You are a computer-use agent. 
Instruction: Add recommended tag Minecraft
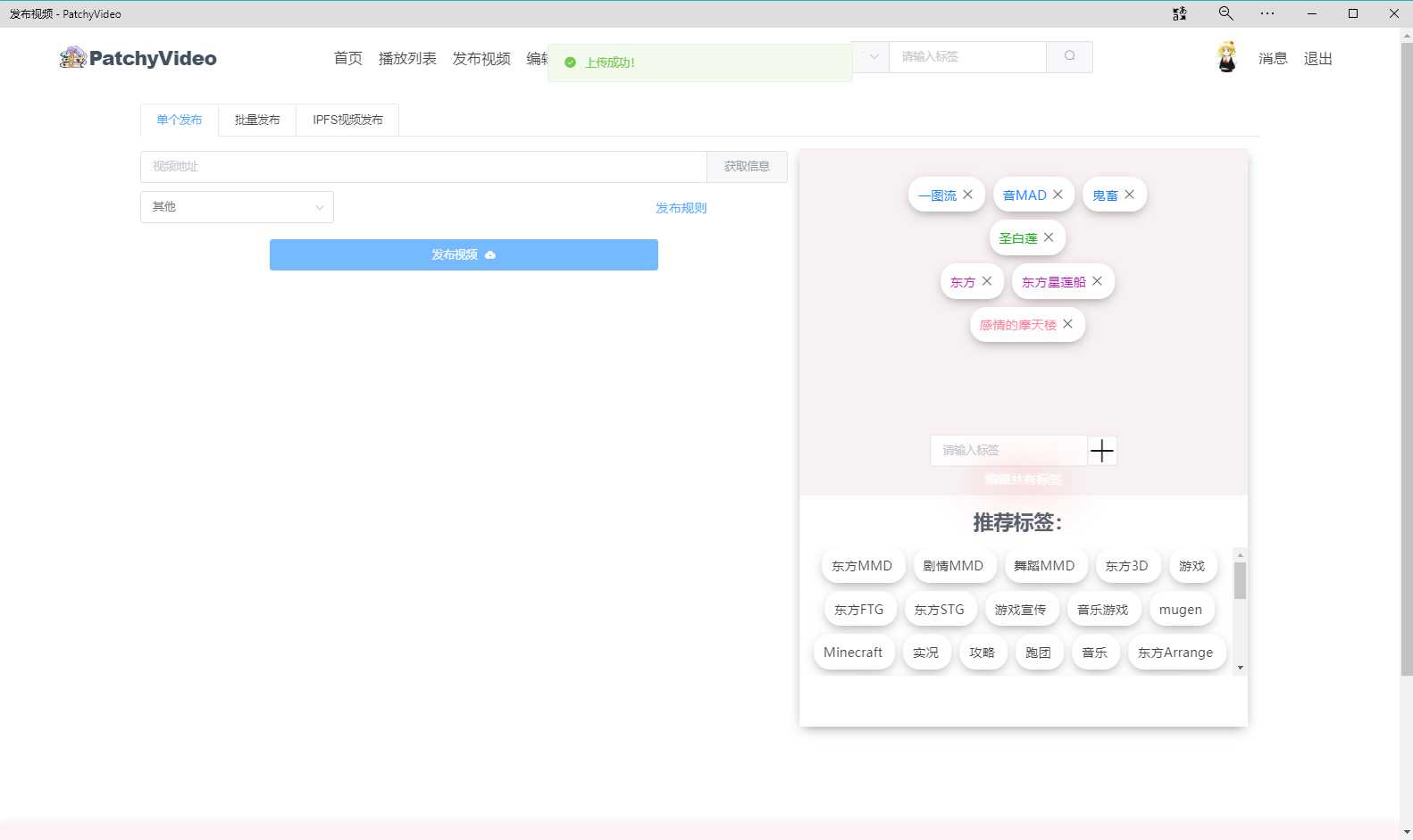click(853, 653)
